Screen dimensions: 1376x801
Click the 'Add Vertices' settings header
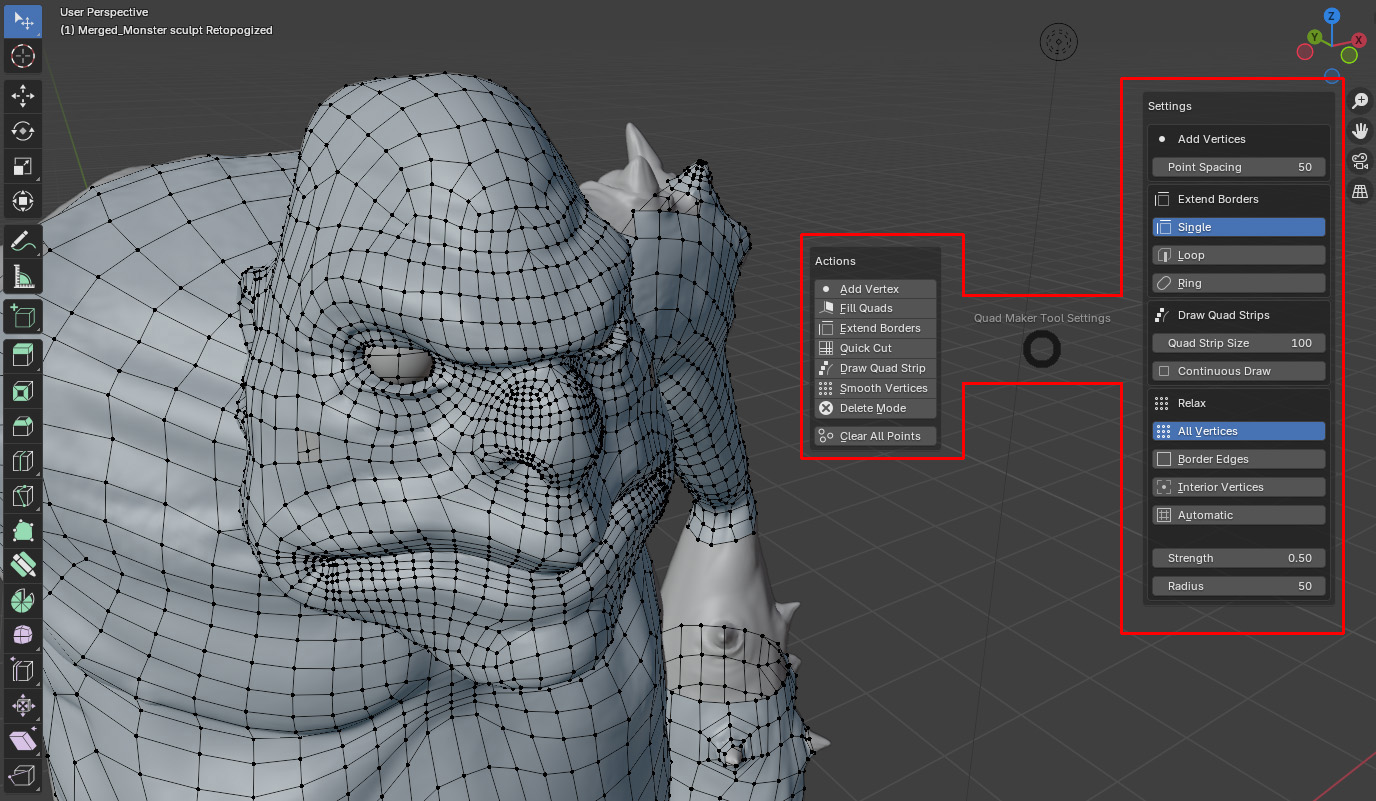pos(1211,139)
